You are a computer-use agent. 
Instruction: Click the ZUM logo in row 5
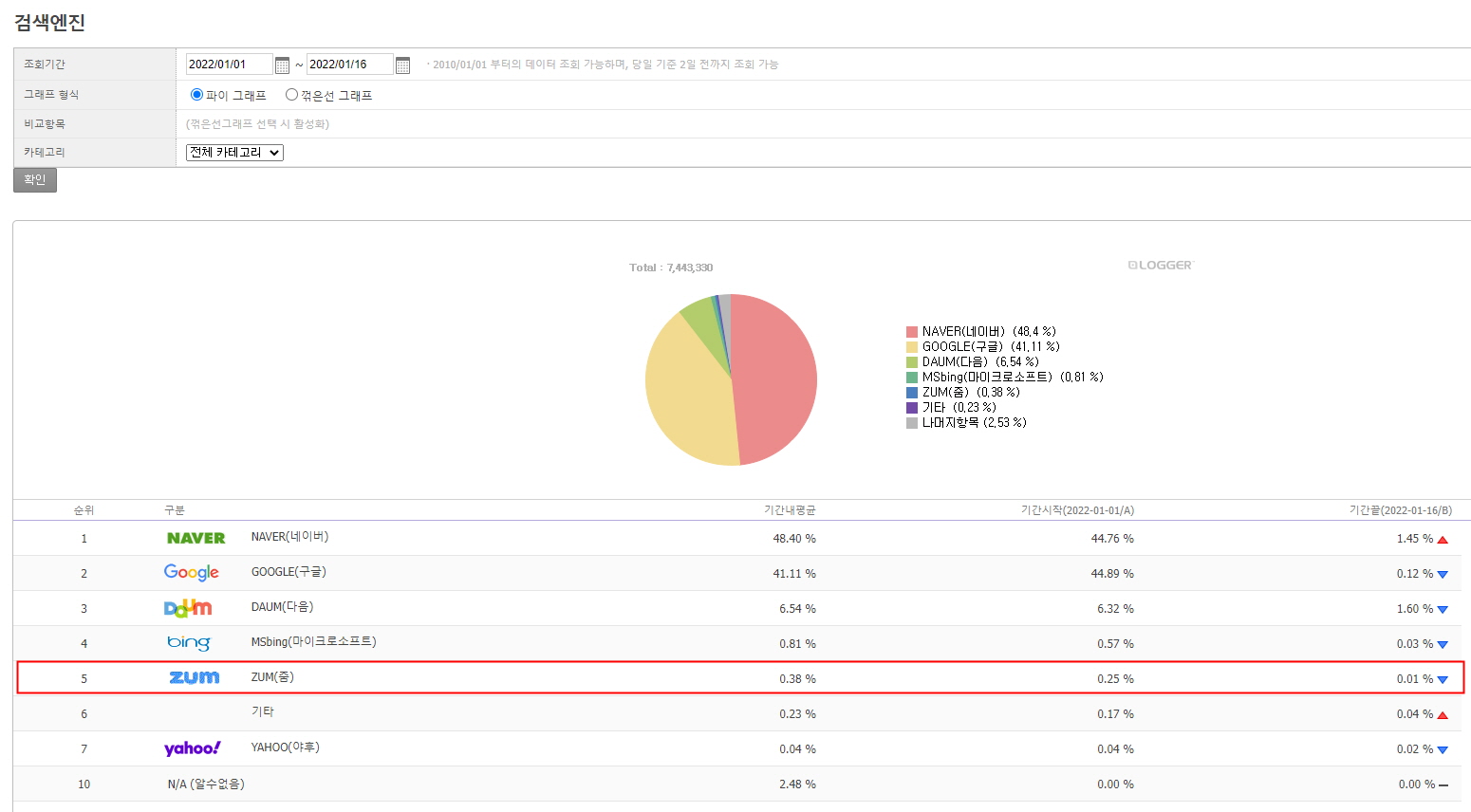click(x=195, y=677)
